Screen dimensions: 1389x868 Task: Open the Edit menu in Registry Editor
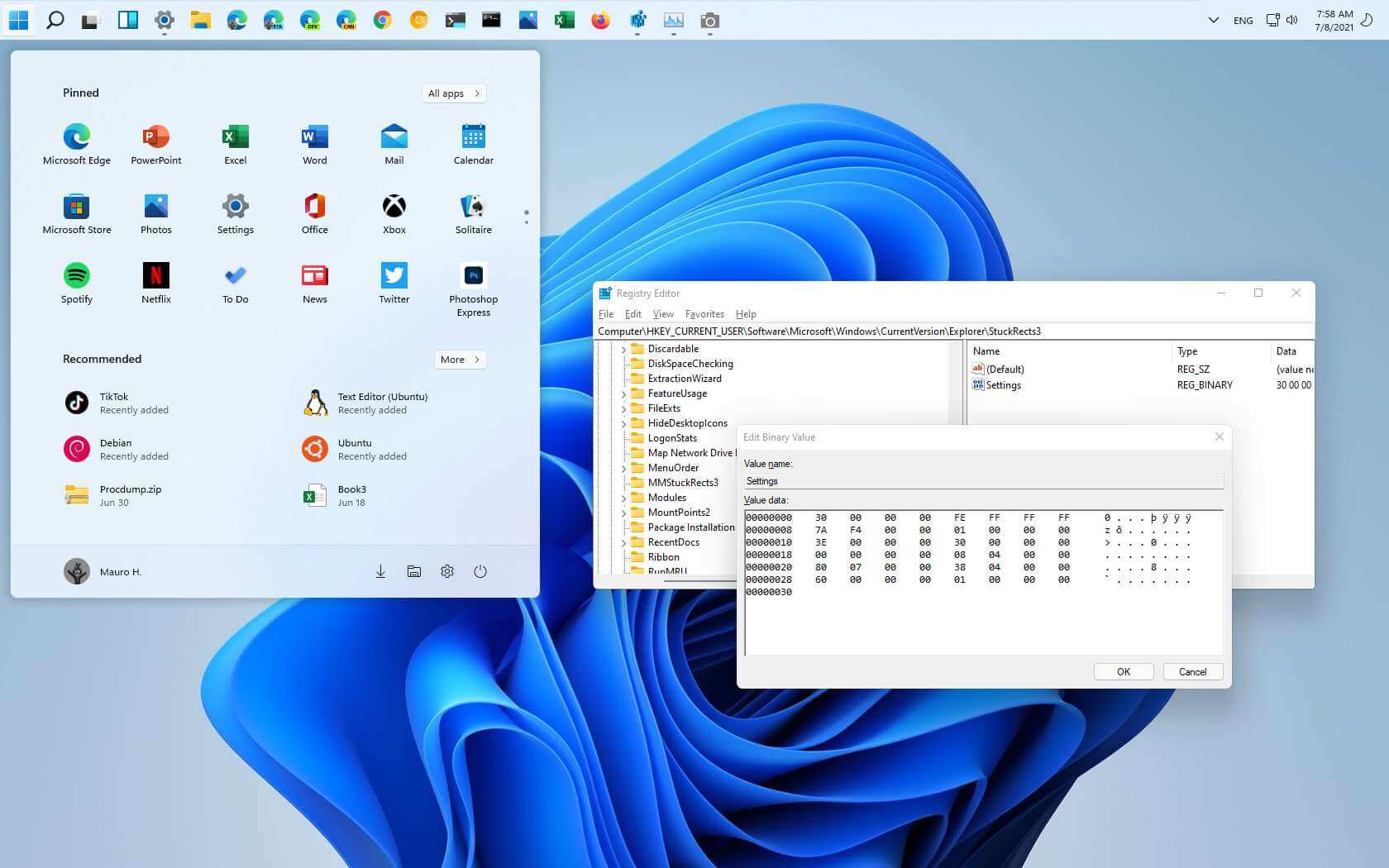click(x=632, y=314)
